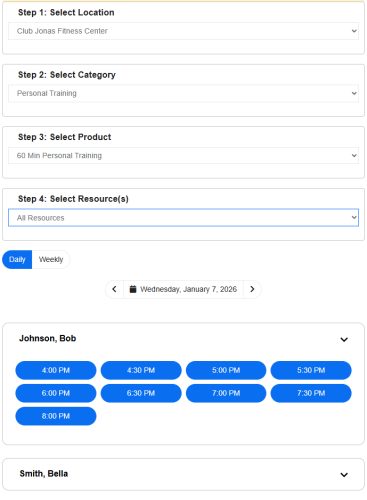367x500 pixels.
Task: Book the 4:00 PM slot
Action: [56, 370]
